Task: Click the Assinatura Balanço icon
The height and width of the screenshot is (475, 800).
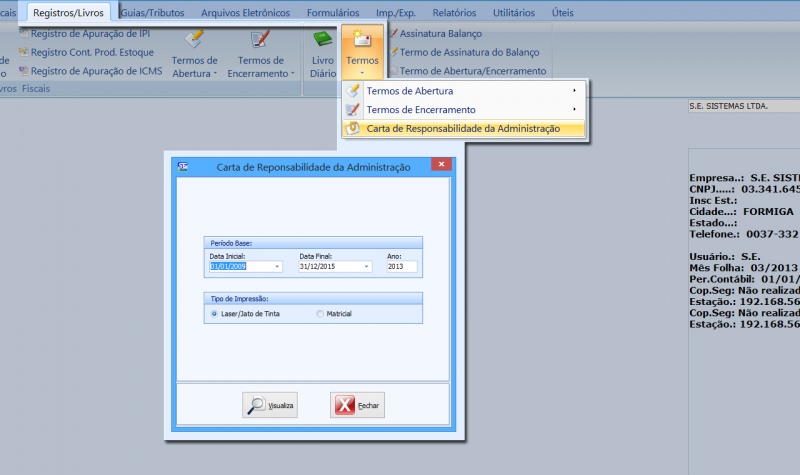Action: 394,33
